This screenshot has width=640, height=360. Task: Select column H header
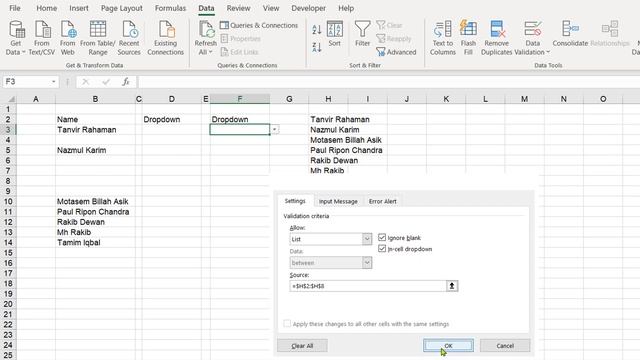[328, 99]
